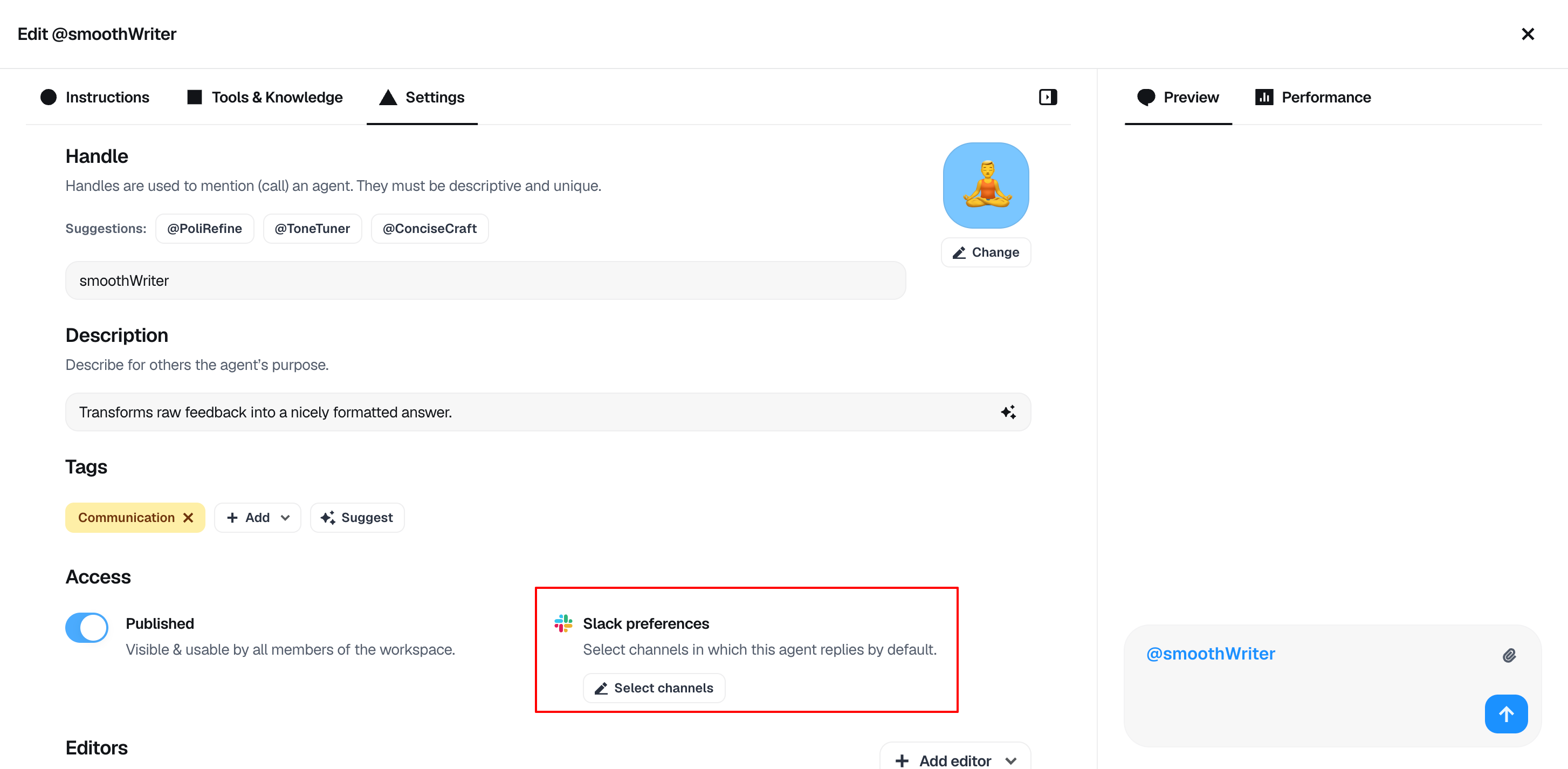Open the Add tag dropdown

(258, 518)
